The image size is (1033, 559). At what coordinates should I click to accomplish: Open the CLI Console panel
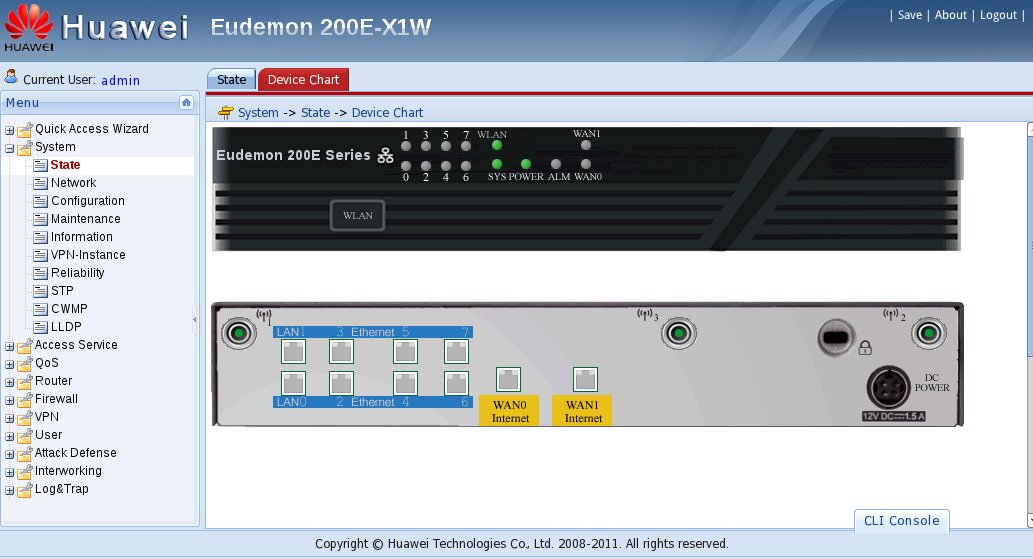pyautogui.click(x=901, y=520)
